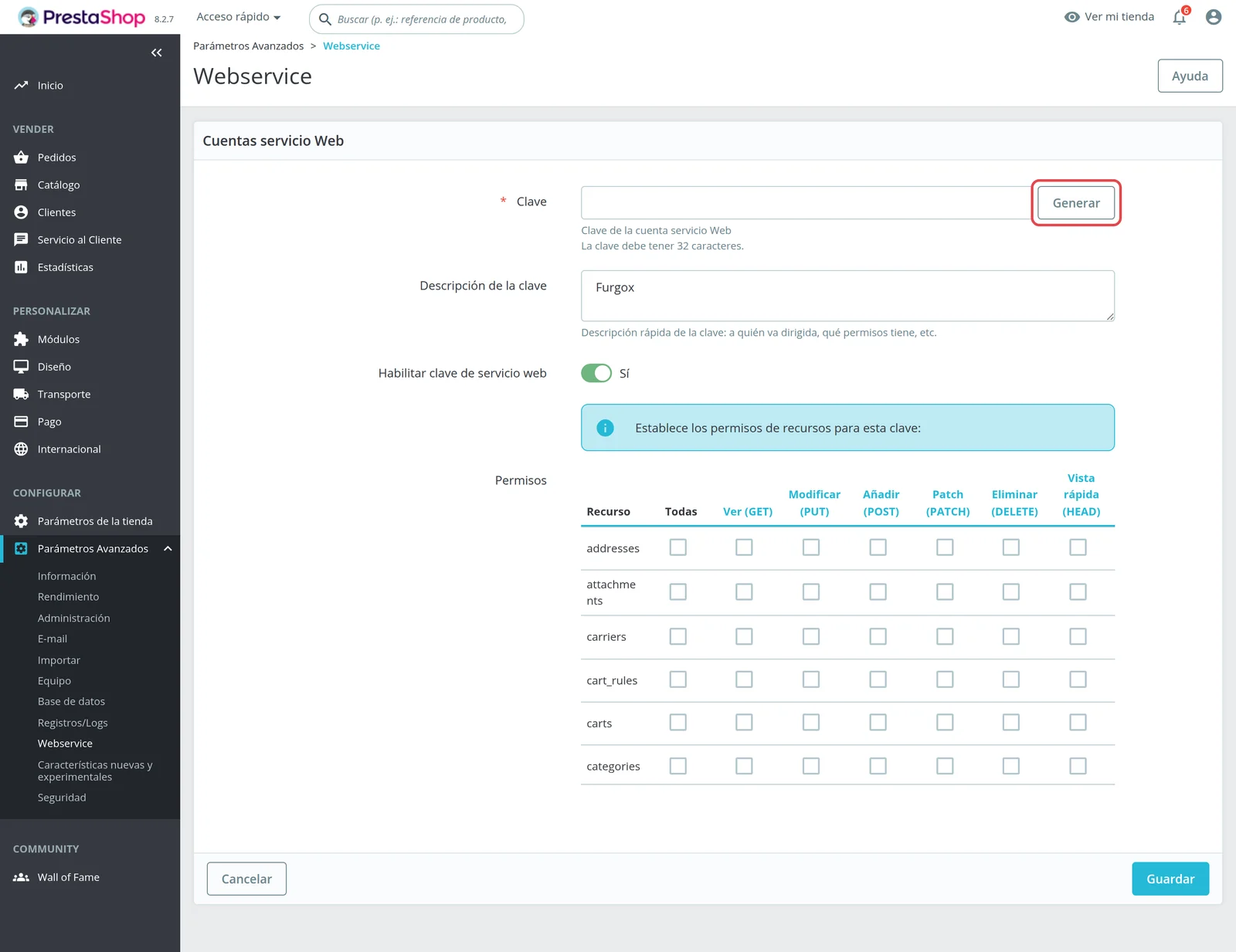Image resolution: width=1236 pixels, height=952 pixels.
Task: Click the Pedidos basket icon
Action: (21, 157)
